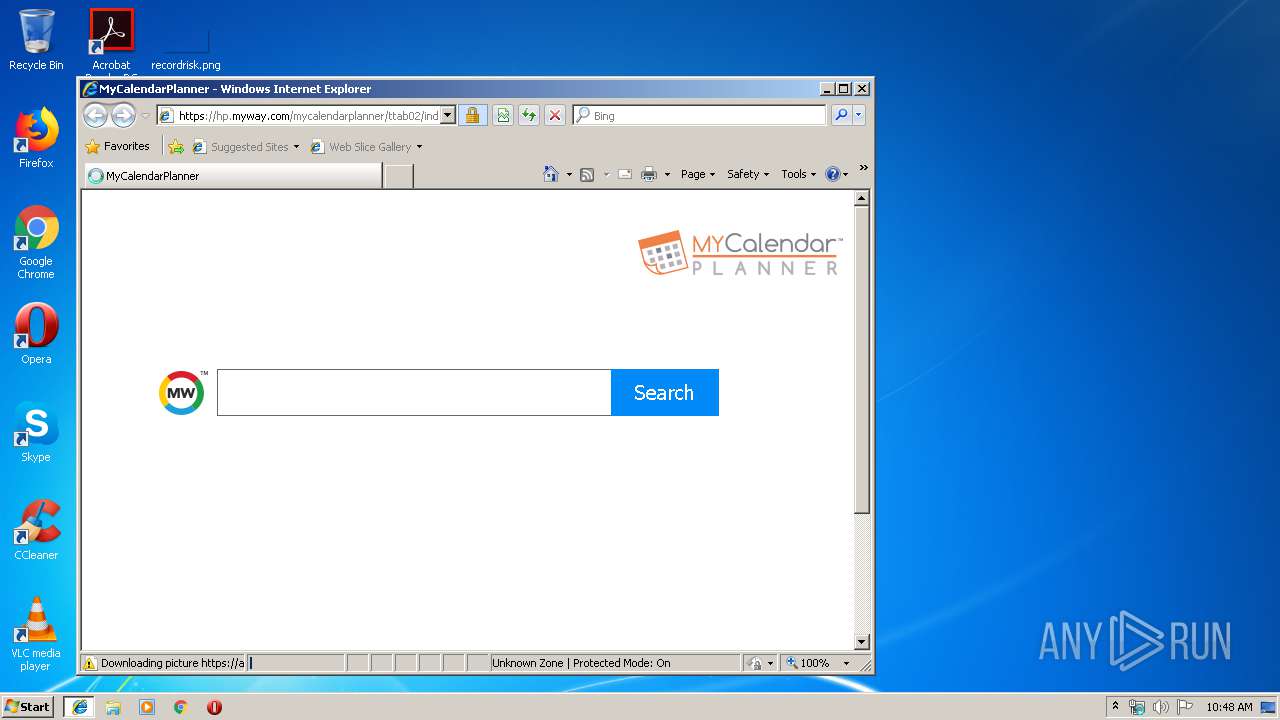Screen dimensions: 1280x720
Task: Click the Internet Explorer Back arrow
Action: click(x=95, y=115)
